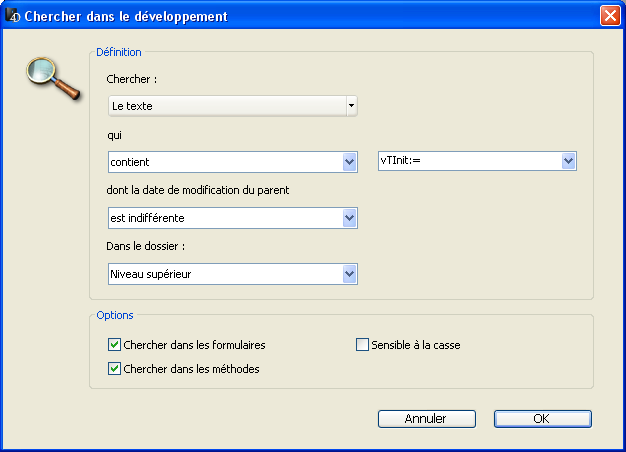Close the Chercher dans le développement dialog
The image size is (626, 452).
[609, 16]
